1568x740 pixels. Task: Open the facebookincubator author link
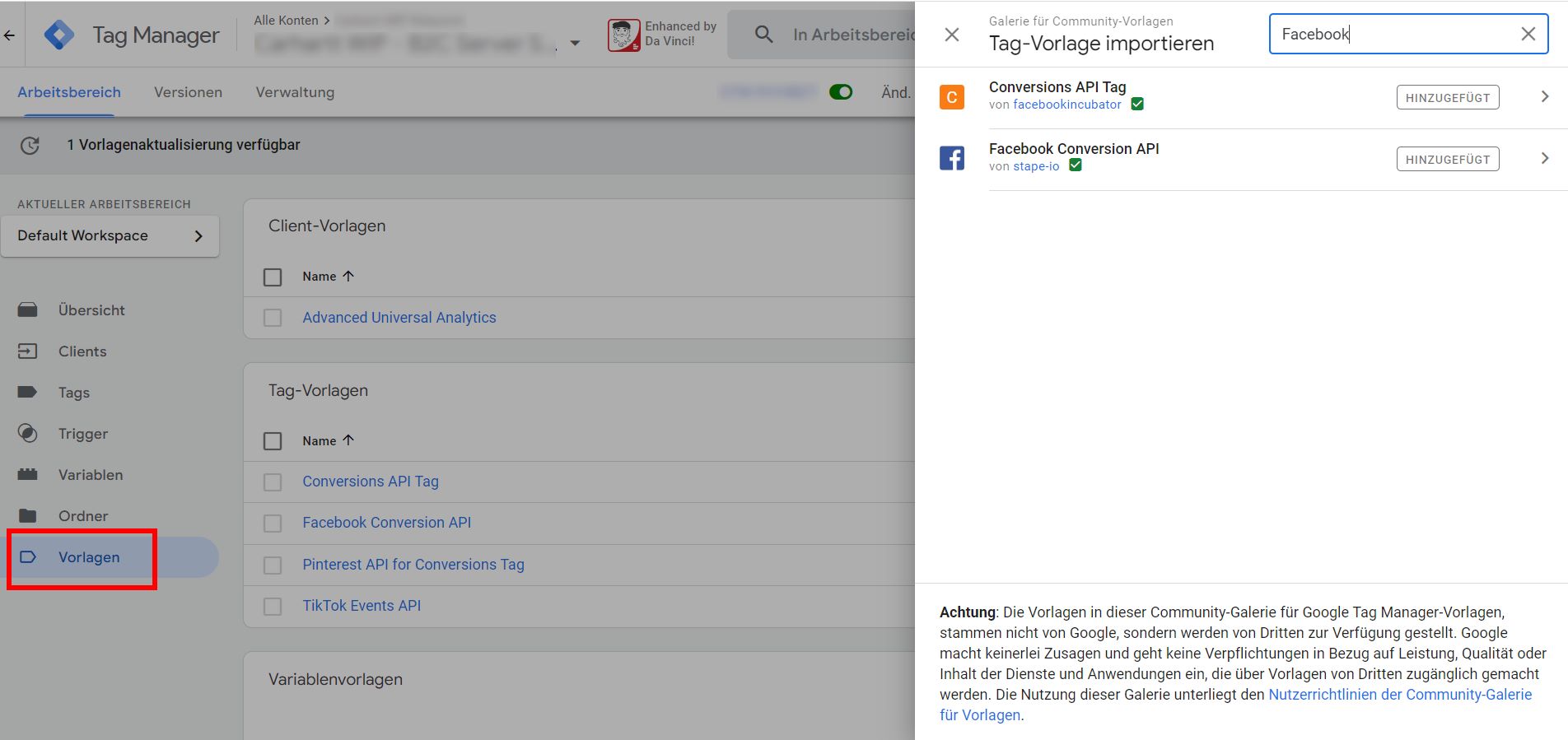coord(1067,105)
